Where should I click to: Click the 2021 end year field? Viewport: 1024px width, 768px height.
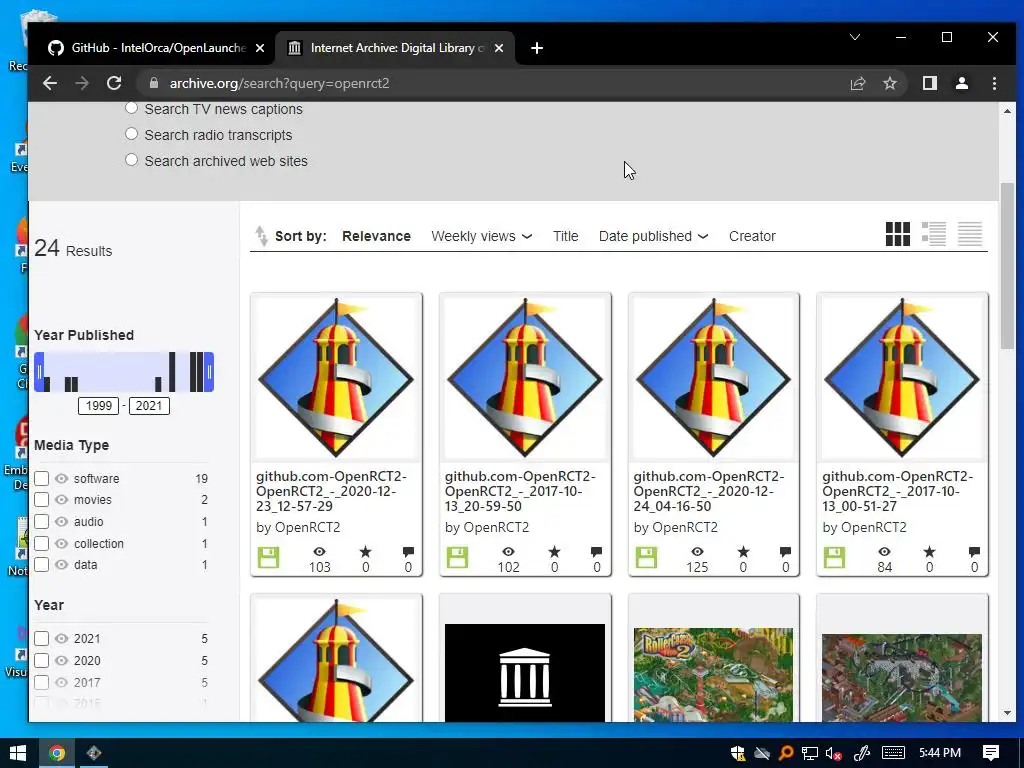pyautogui.click(x=149, y=406)
